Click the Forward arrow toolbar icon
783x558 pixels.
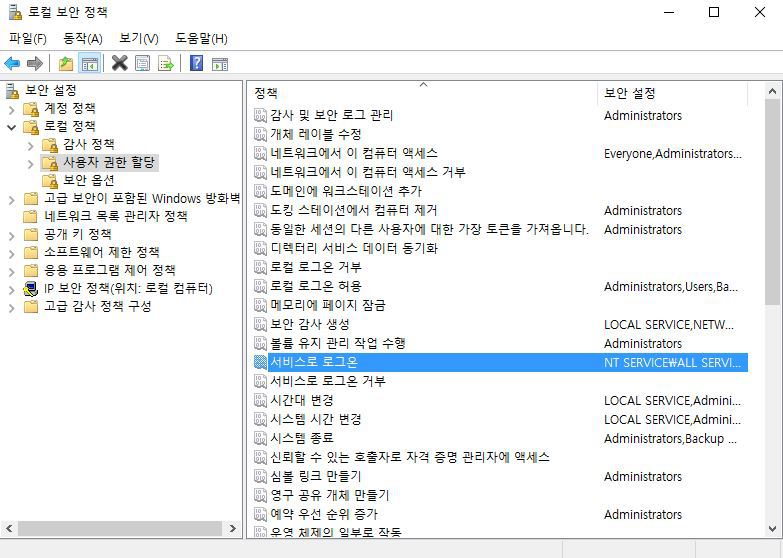[x=34, y=63]
